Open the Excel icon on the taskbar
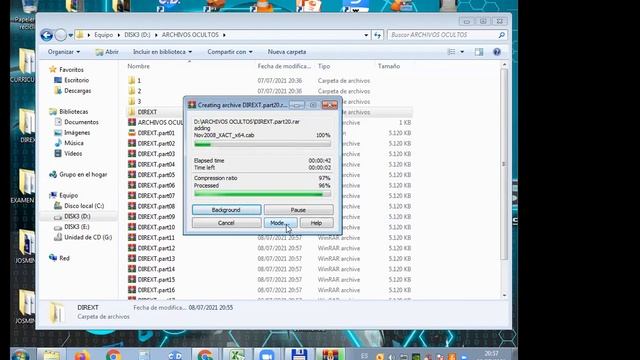640x360 pixels. point(236,355)
